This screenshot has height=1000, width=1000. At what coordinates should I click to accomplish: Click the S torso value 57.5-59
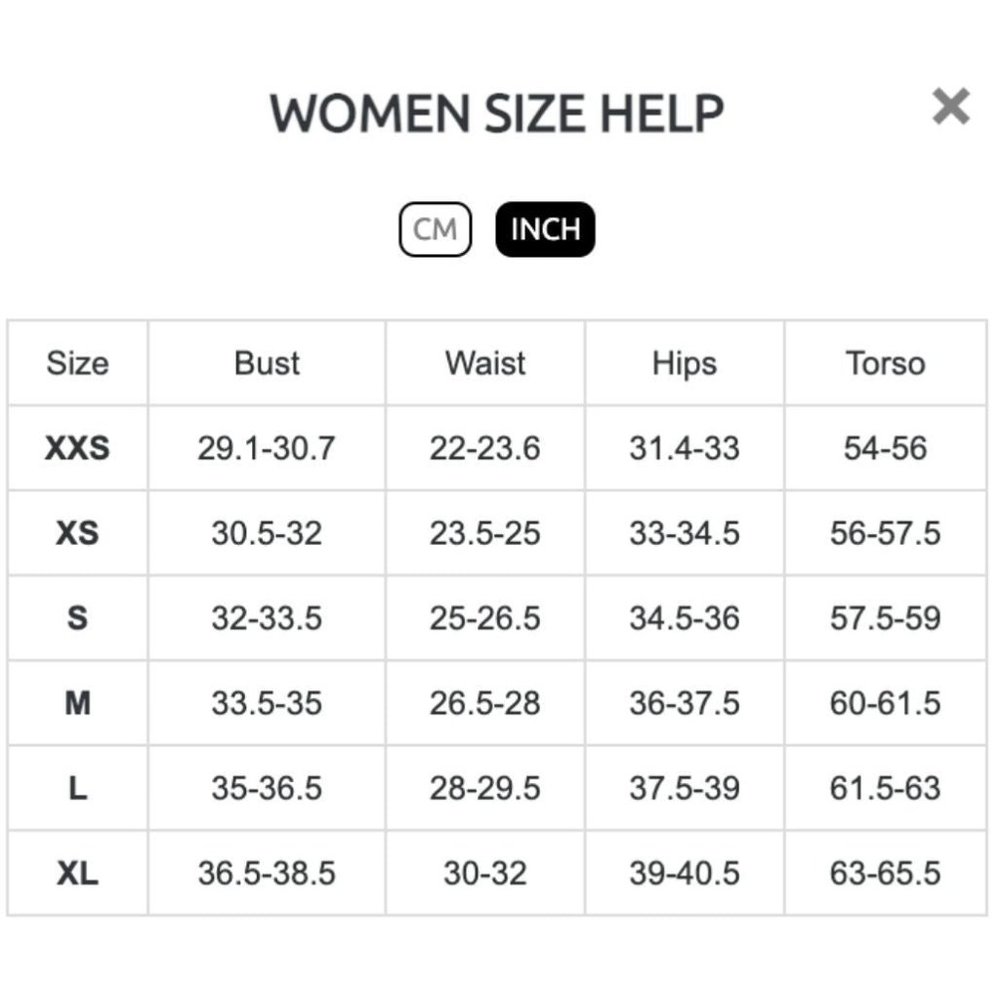(x=885, y=618)
